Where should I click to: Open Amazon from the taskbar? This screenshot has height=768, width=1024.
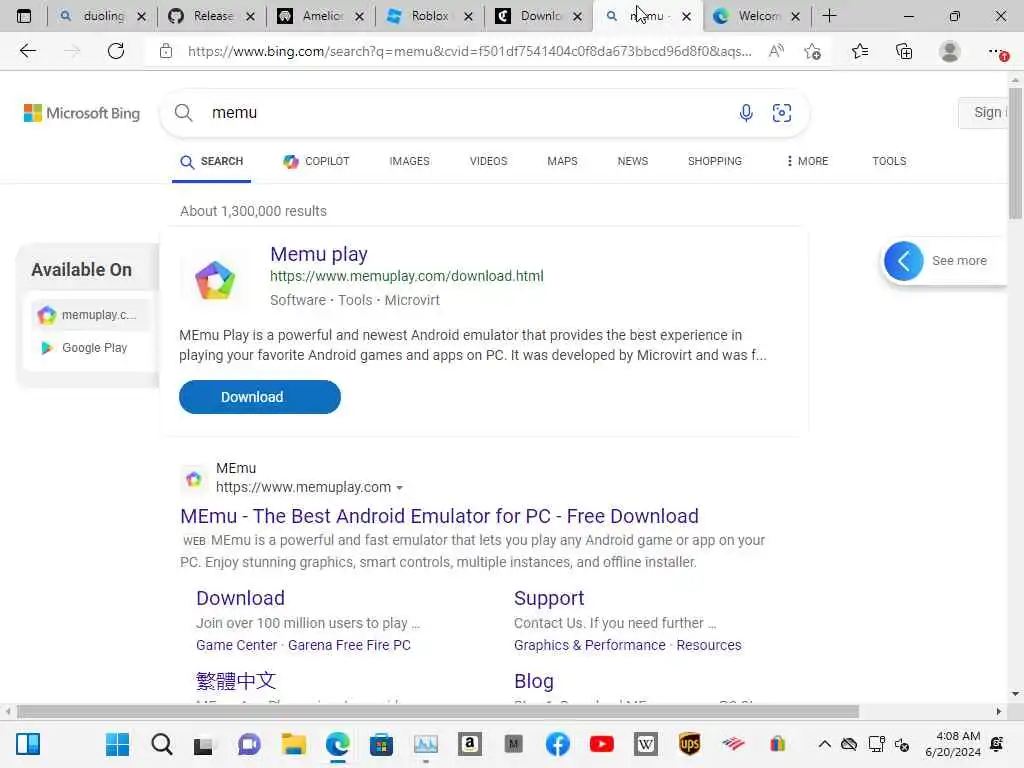pyautogui.click(x=470, y=744)
